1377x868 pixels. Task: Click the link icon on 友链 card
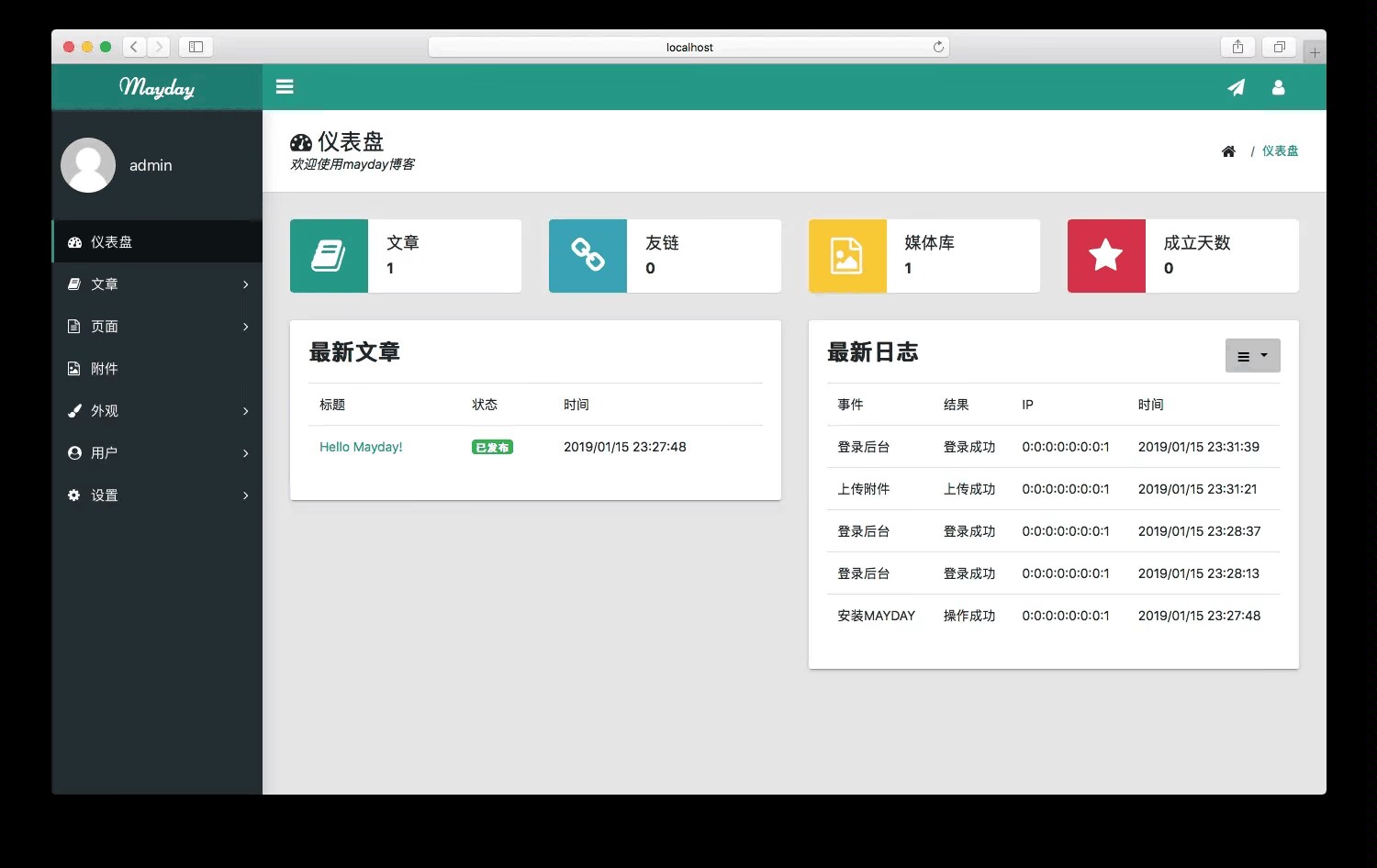[x=588, y=256]
